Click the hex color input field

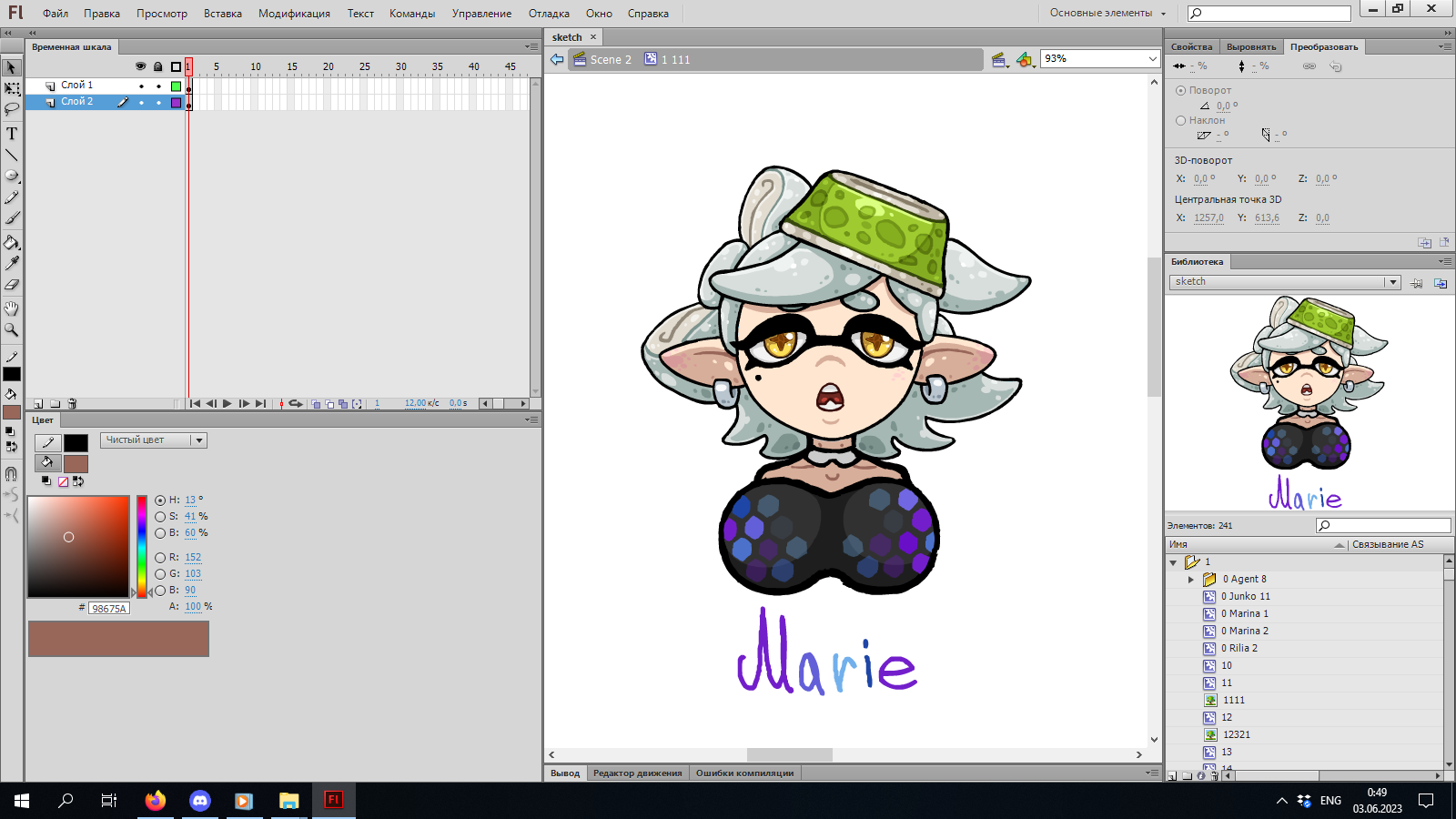click(109, 608)
